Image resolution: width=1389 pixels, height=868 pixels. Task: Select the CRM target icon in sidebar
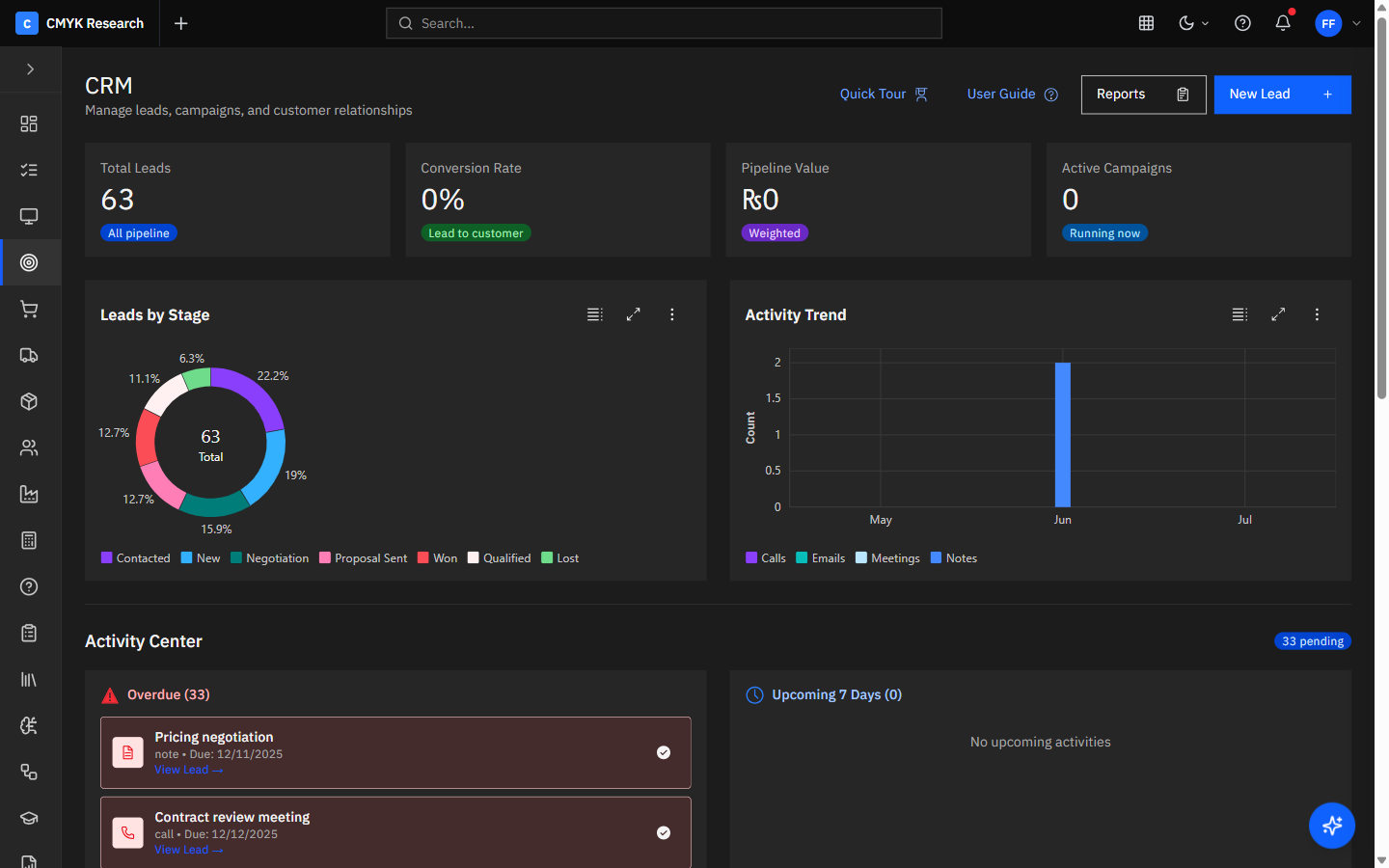(29, 262)
